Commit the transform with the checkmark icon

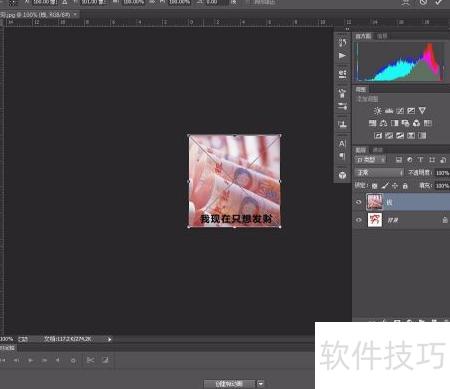439,2
